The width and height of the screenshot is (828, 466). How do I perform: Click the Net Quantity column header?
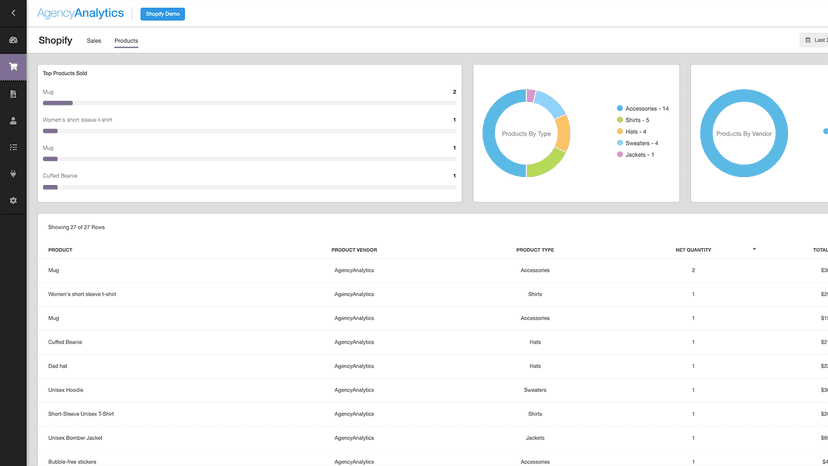click(693, 250)
